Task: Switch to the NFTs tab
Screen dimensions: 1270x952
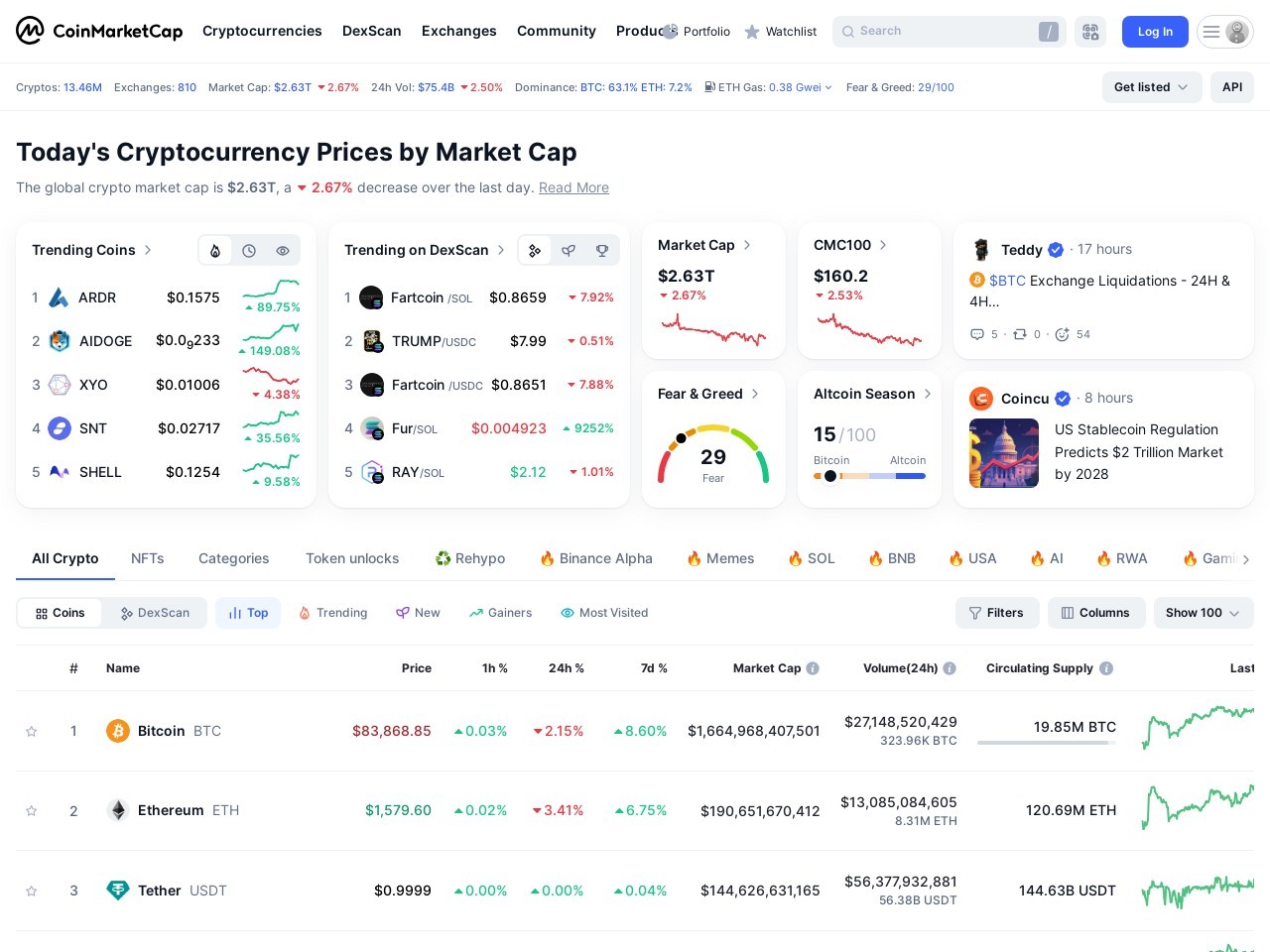Action: point(147,558)
